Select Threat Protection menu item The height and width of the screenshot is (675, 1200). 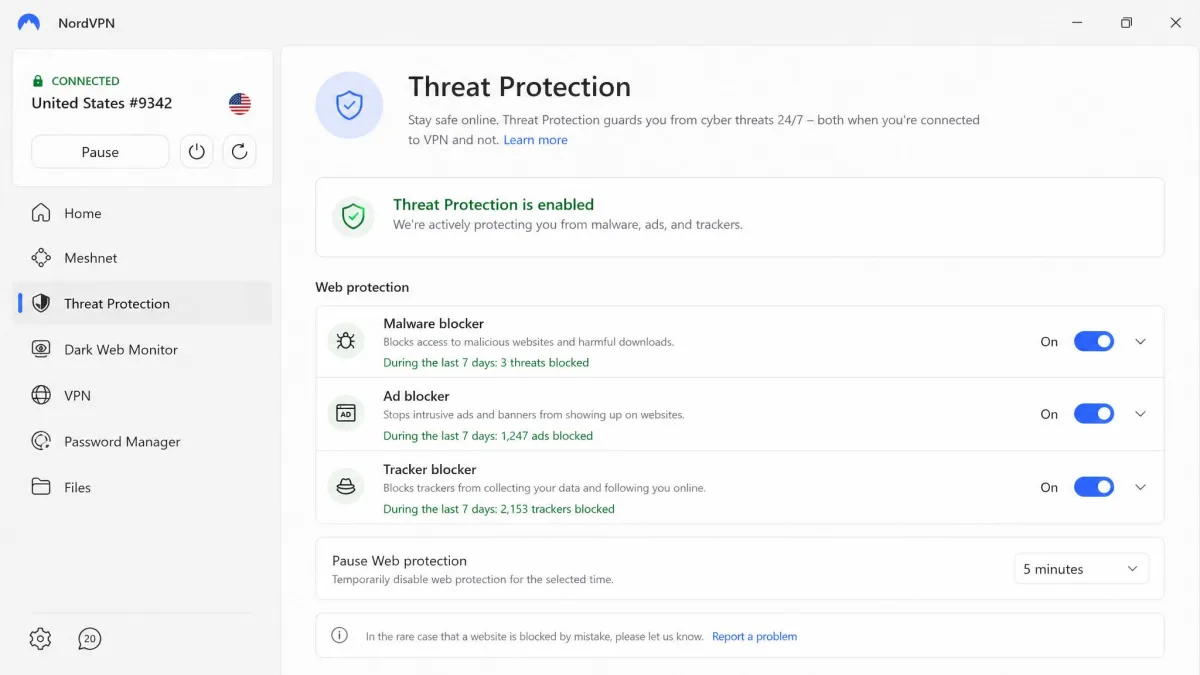coord(142,303)
